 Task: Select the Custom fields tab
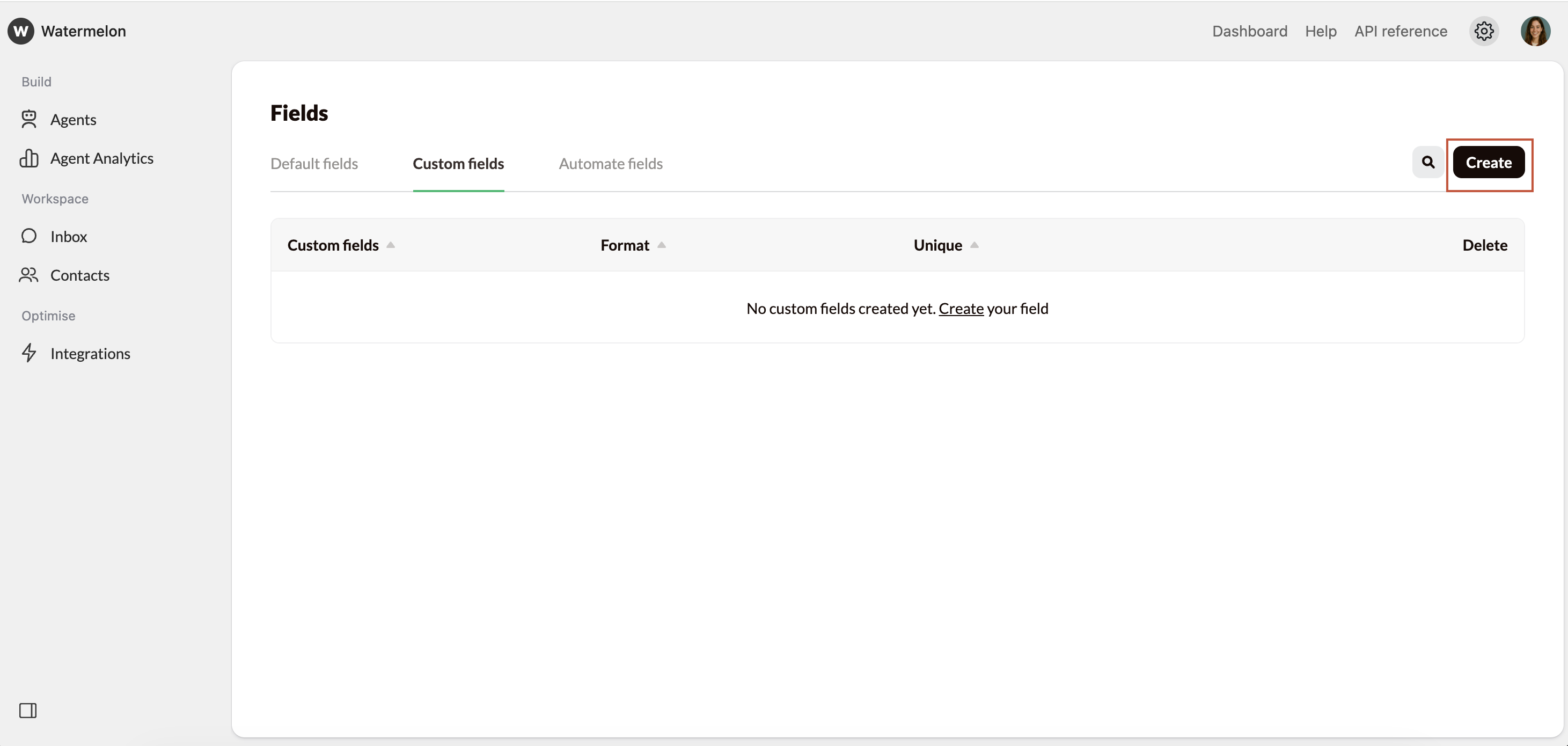point(458,163)
